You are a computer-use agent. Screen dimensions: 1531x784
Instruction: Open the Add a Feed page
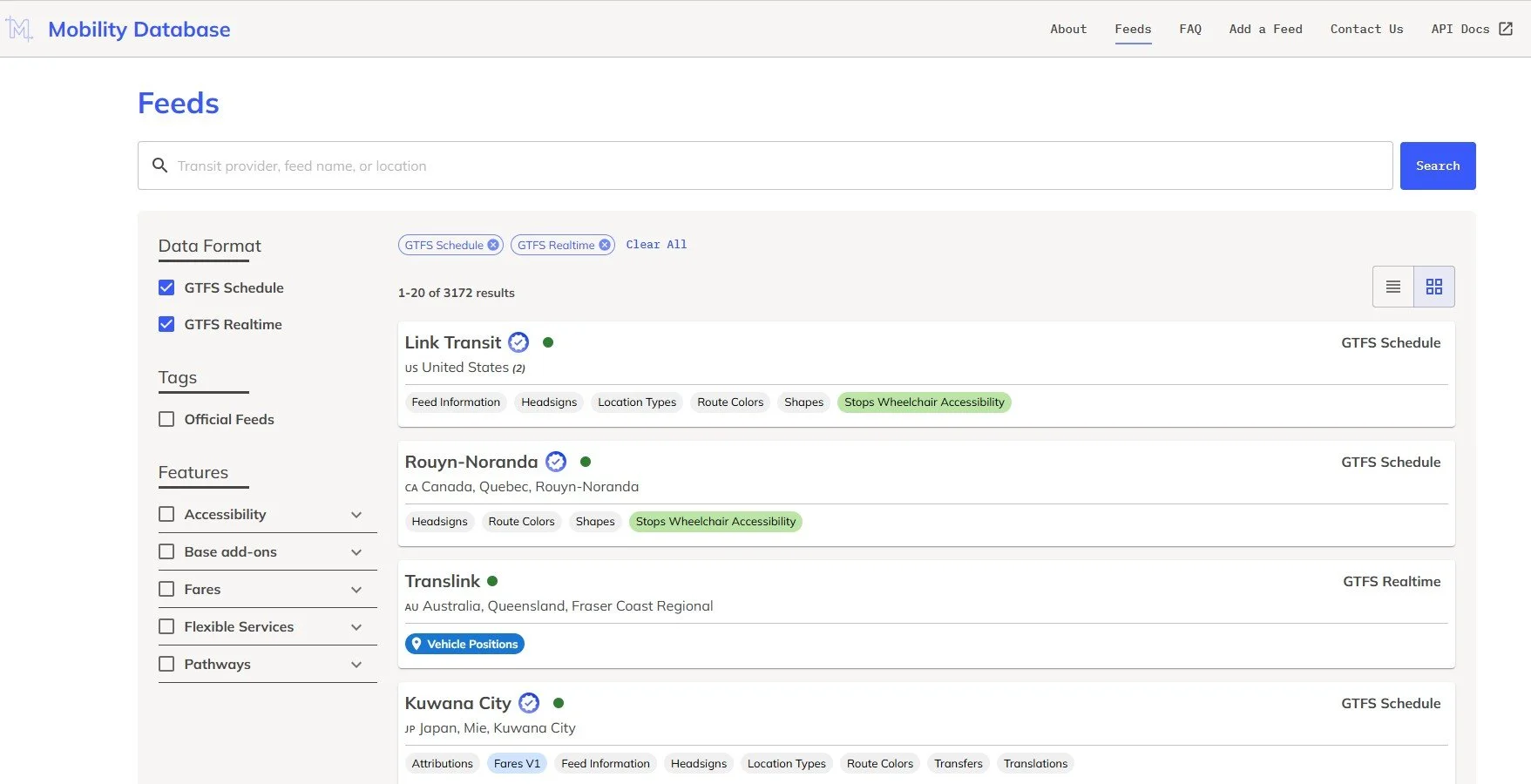(x=1265, y=29)
